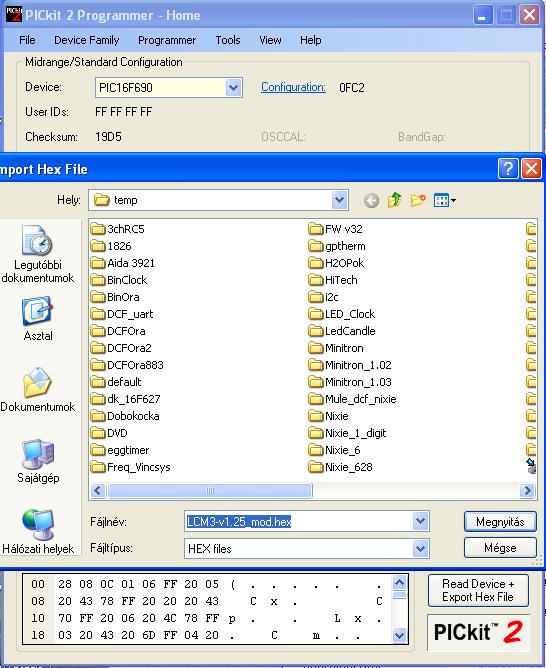
Task: Create a new folder icon
Action: pyautogui.click(x=418, y=200)
